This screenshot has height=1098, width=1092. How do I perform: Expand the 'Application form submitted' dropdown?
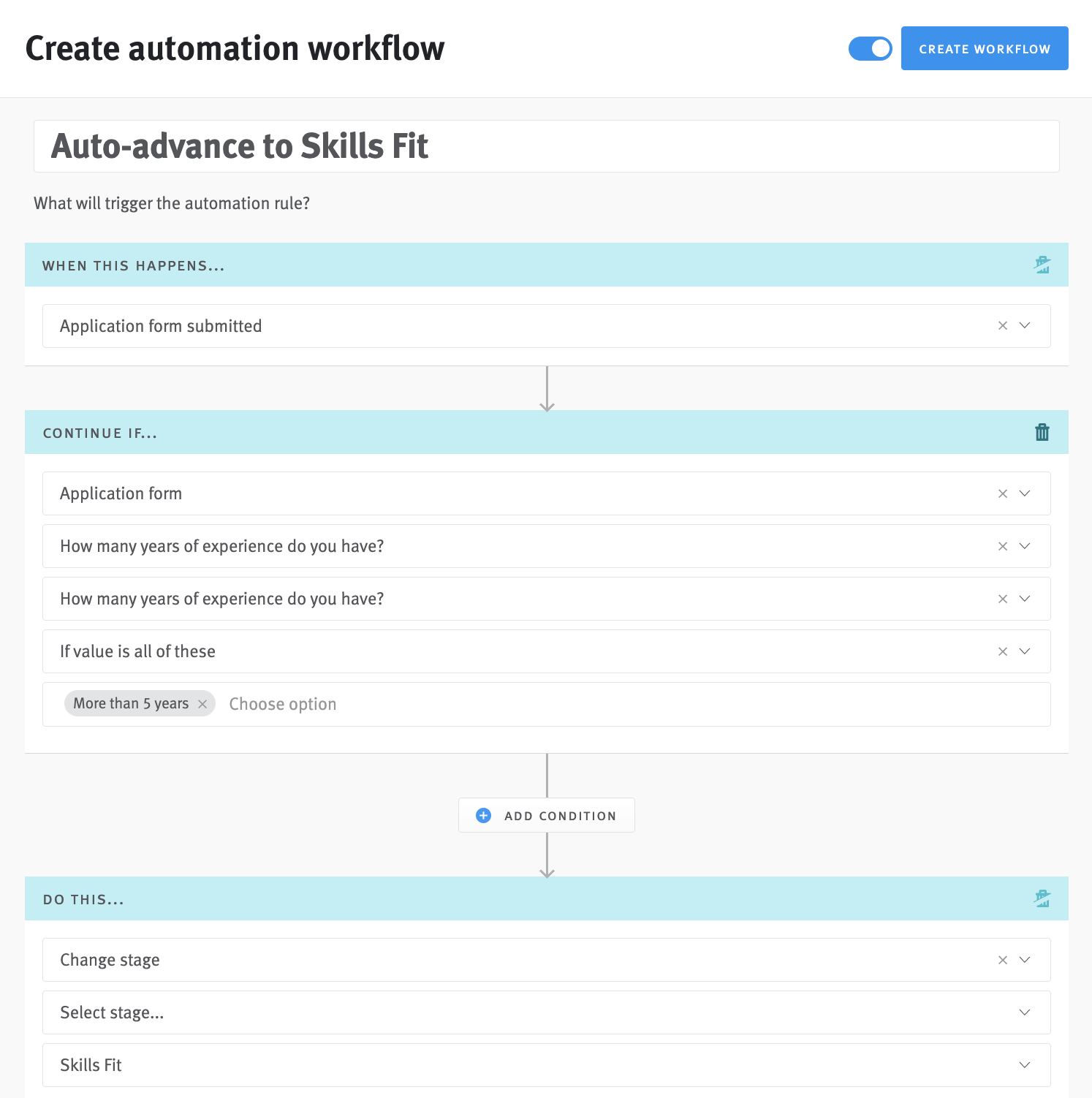click(1025, 325)
